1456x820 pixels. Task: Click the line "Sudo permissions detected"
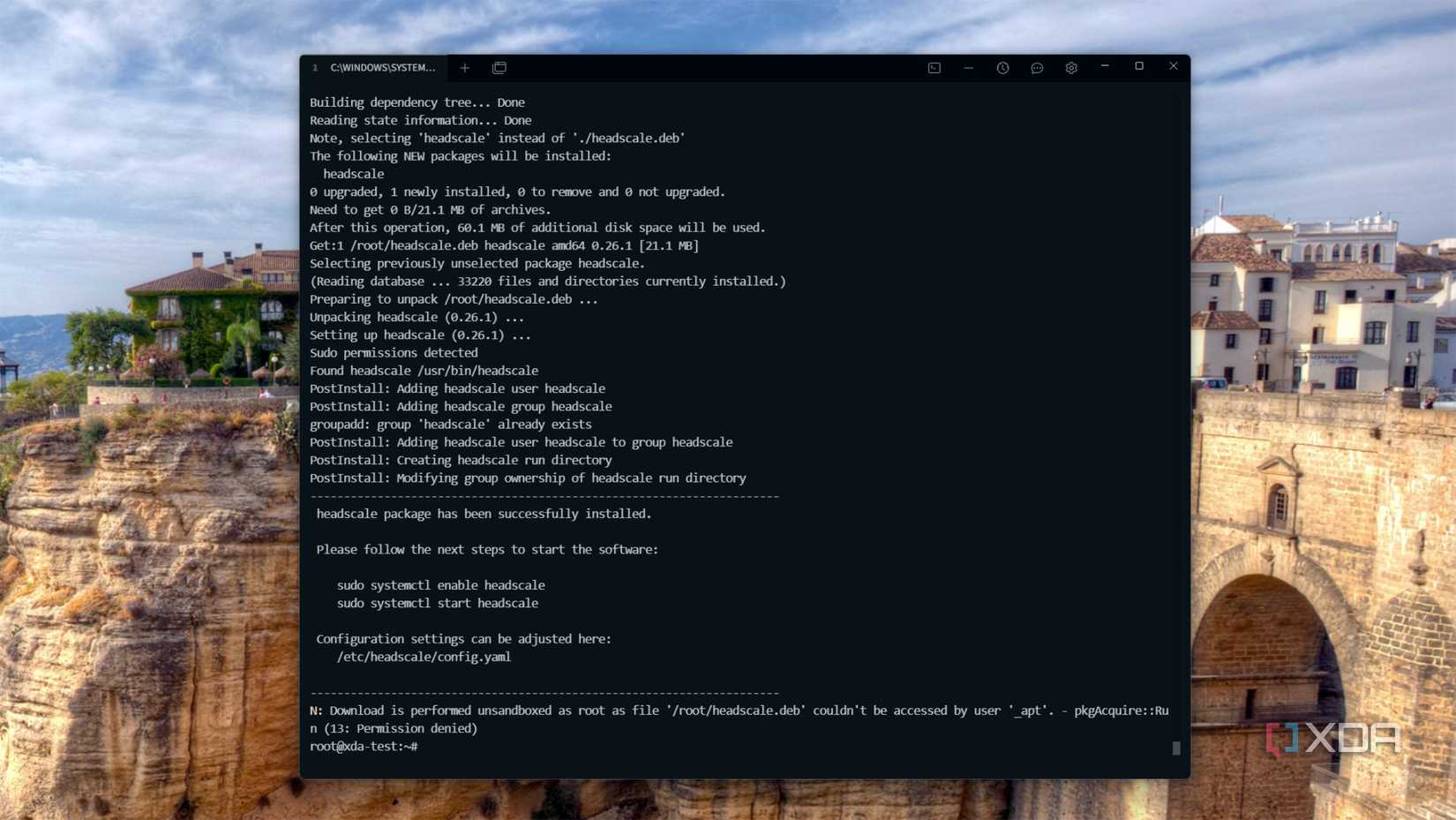394,353
